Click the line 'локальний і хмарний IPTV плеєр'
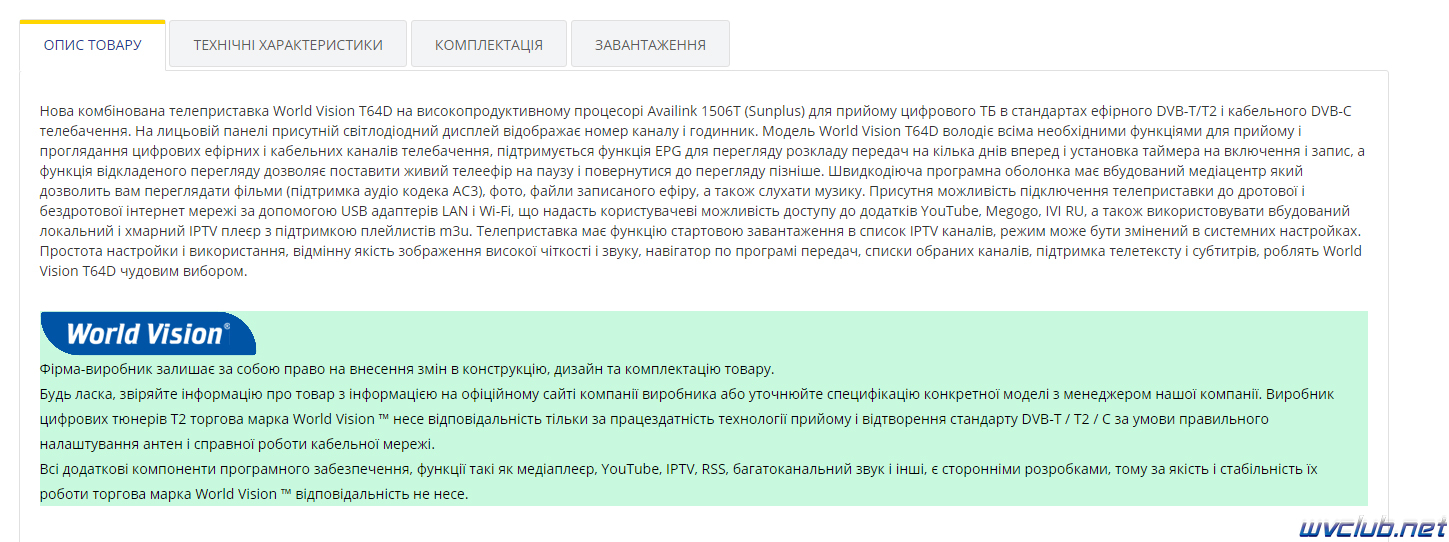This screenshot has height=542, width=1449. coord(700,230)
